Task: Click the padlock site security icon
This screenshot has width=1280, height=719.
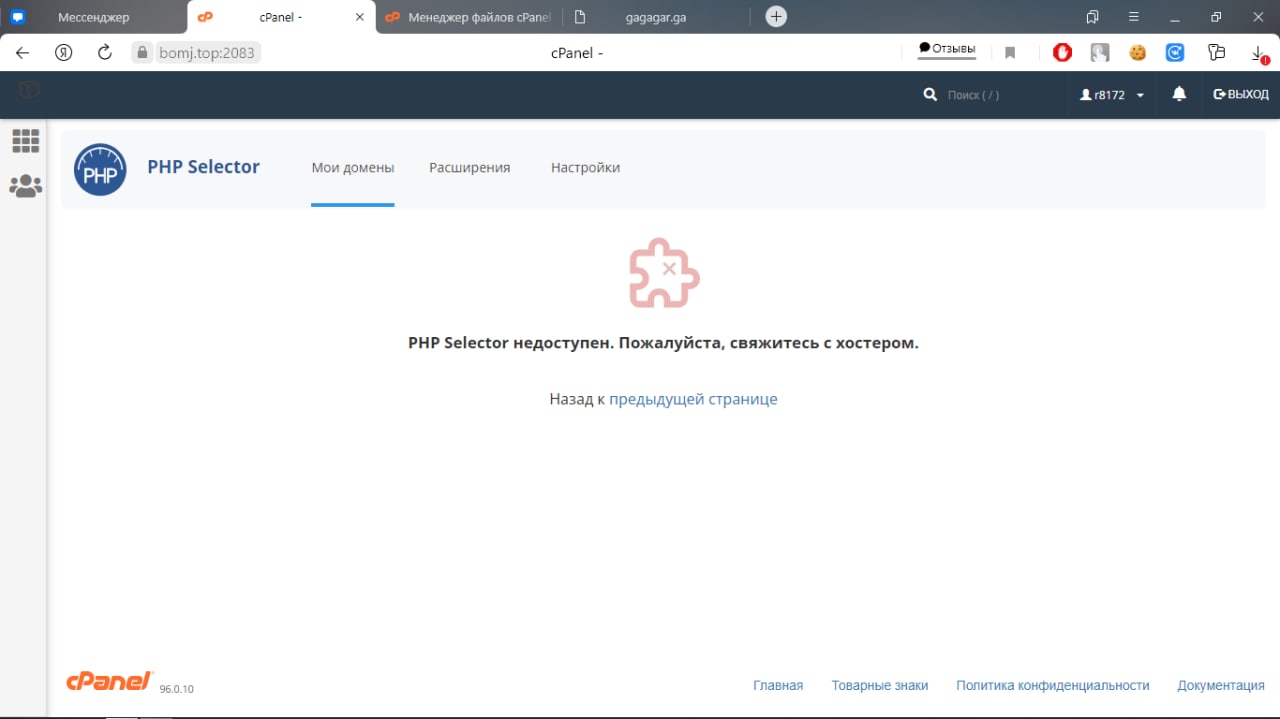Action: tap(143, 53)
